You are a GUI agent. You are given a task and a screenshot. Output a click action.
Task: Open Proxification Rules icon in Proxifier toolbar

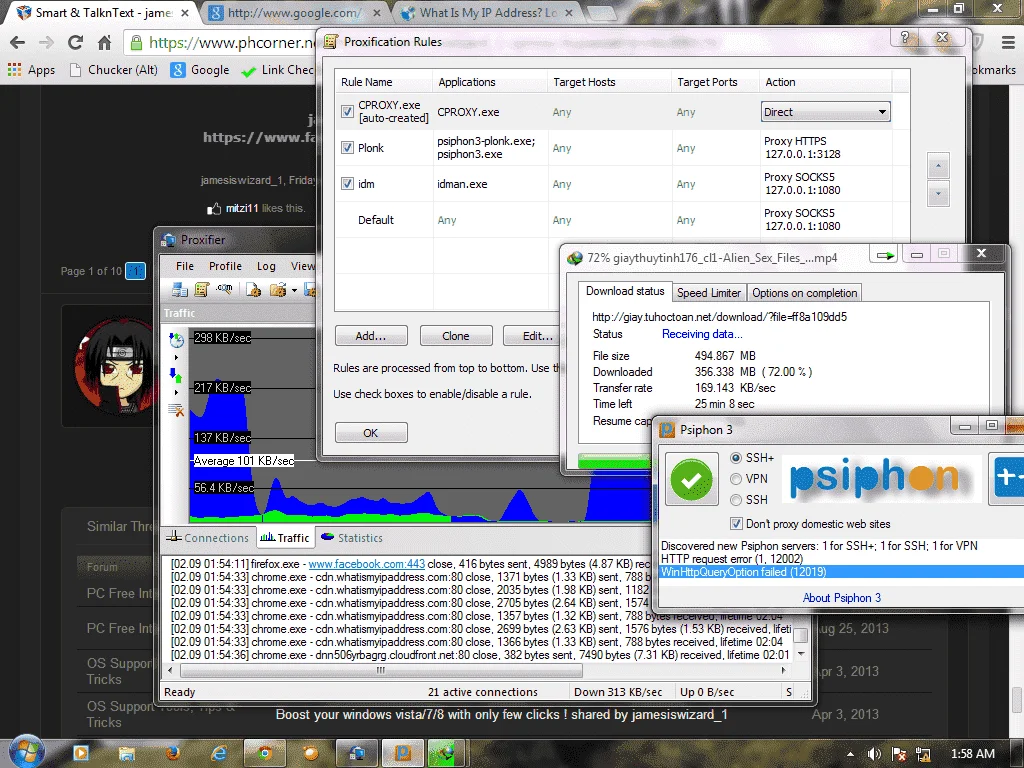(202, 289)
